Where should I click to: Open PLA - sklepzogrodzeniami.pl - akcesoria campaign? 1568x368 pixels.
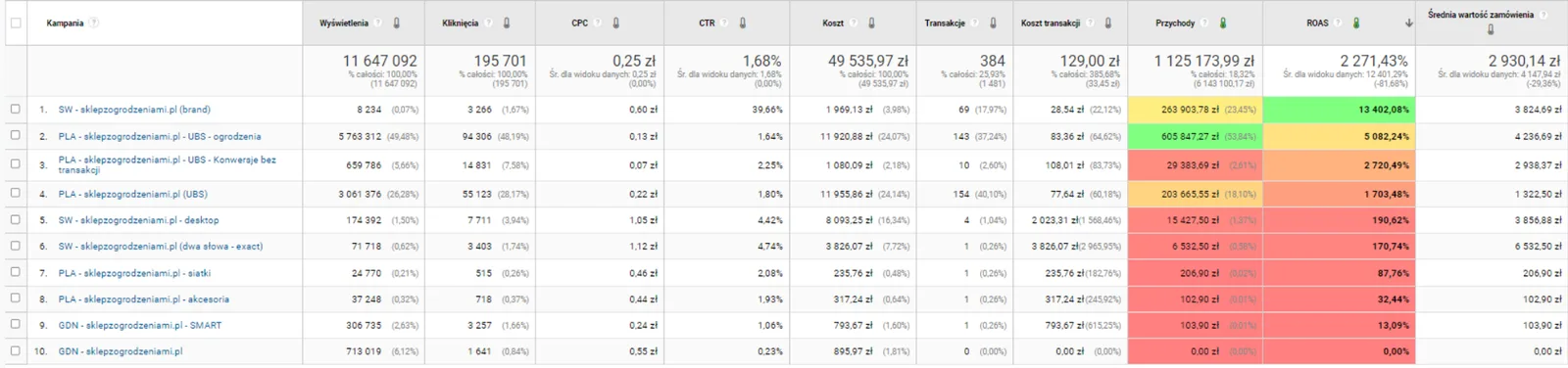[143, 299]
